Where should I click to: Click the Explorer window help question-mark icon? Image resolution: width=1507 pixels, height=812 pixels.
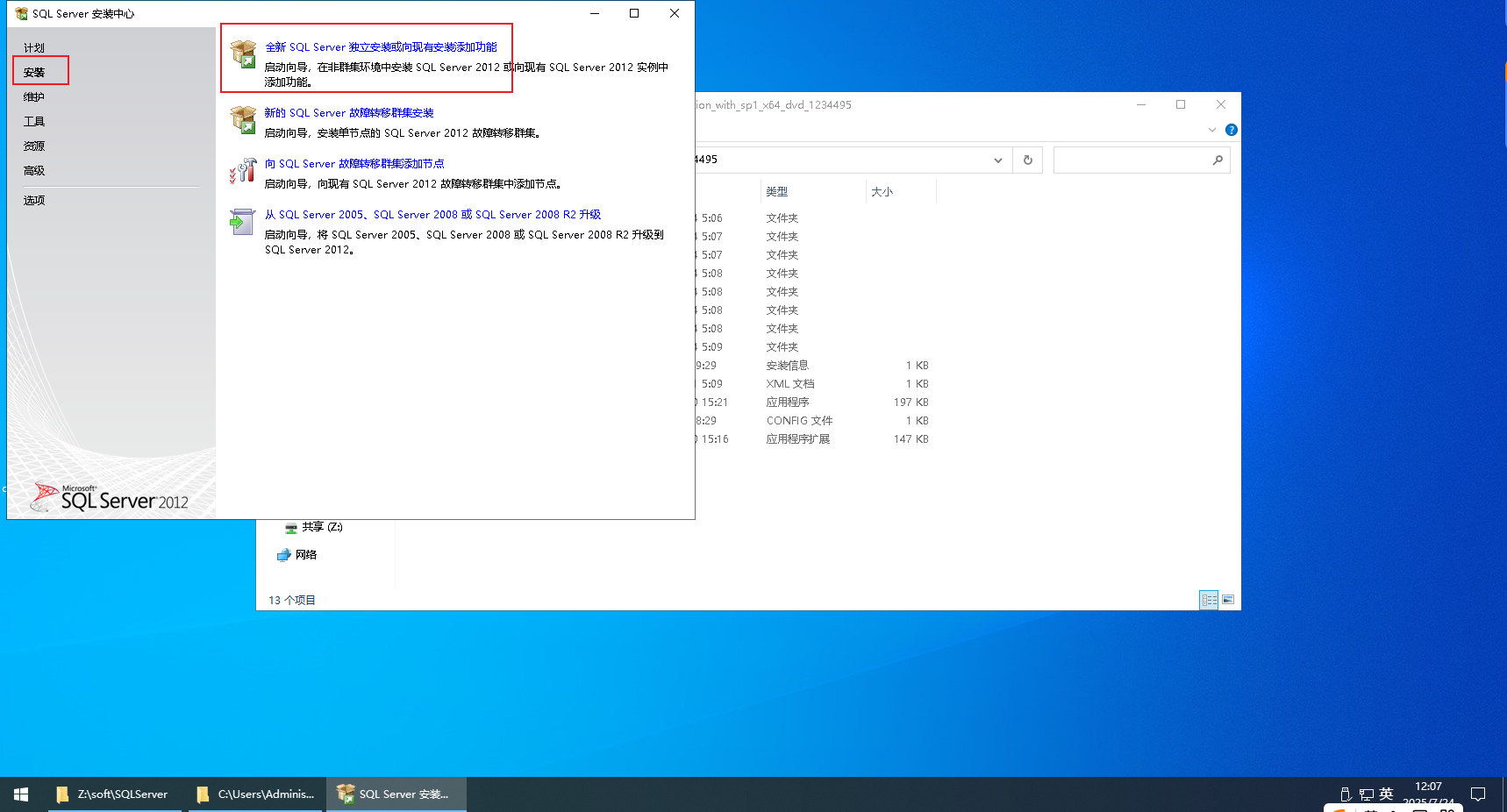(x=1232, y=130)
